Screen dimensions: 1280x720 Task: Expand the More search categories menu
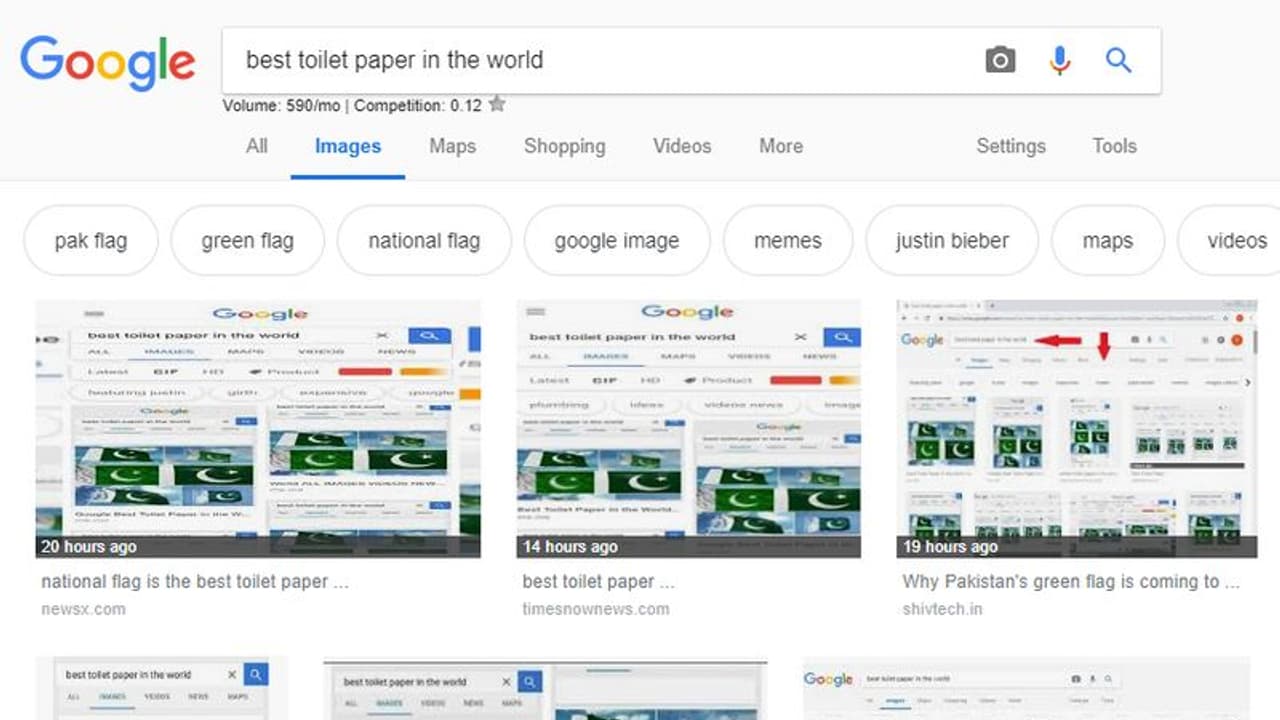tap(780, 146)
